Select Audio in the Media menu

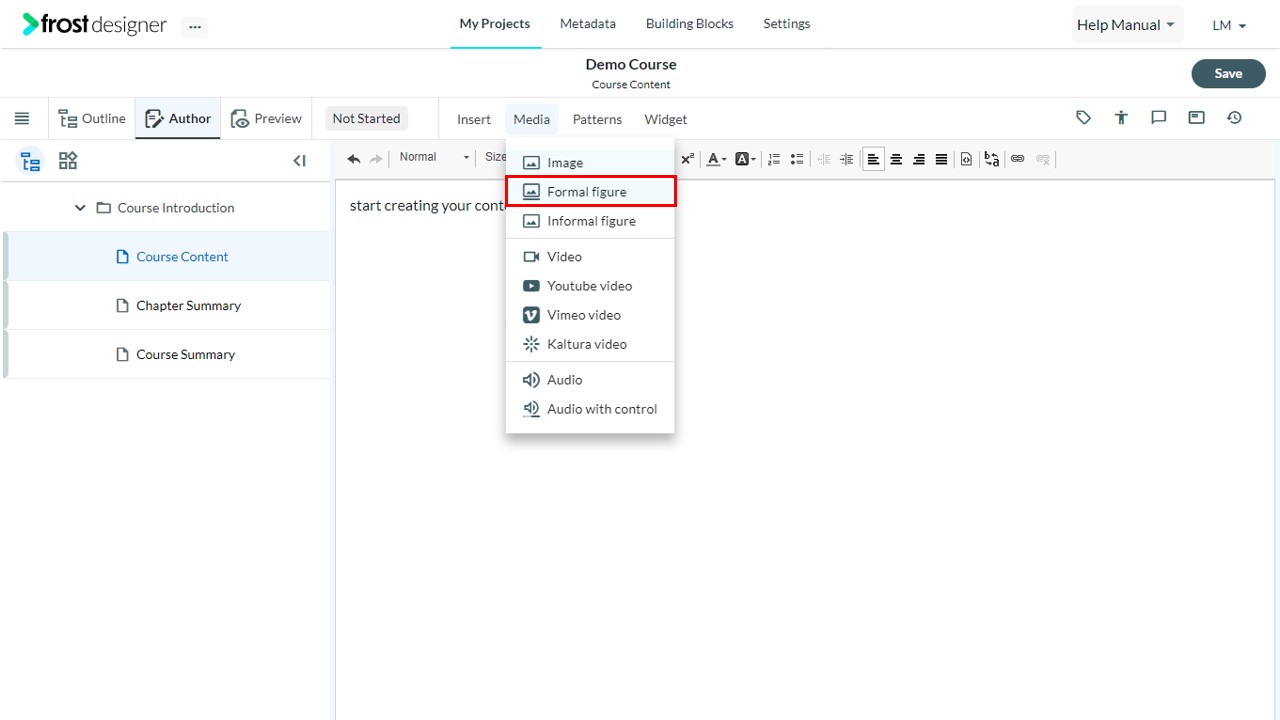[590, 379]
